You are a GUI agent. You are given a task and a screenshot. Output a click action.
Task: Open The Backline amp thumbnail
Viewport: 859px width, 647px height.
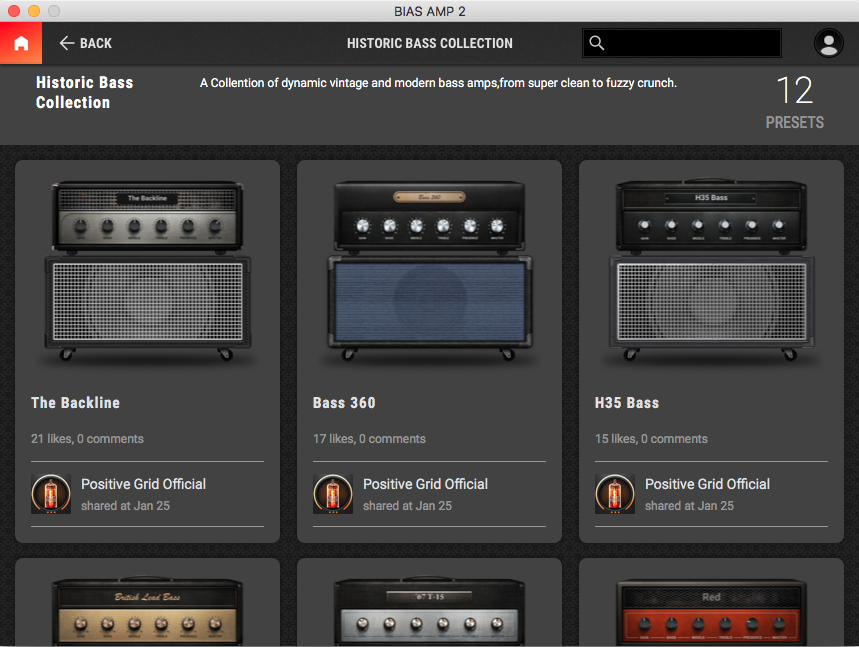[x=147, y=272]
